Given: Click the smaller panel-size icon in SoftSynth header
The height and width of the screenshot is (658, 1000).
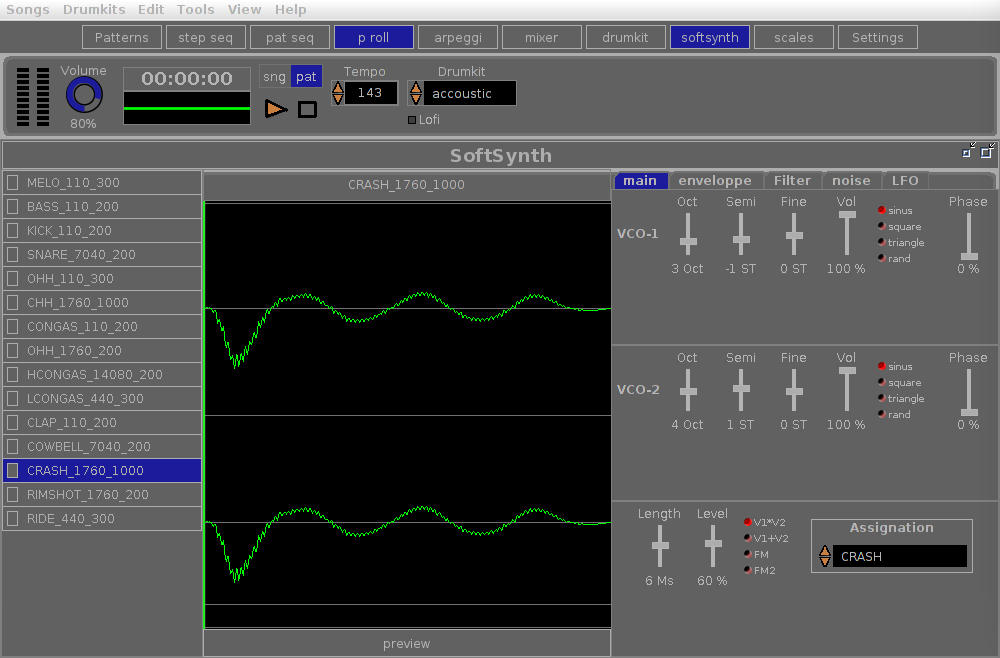Looking at the screenshot, I should coord(968,150).
